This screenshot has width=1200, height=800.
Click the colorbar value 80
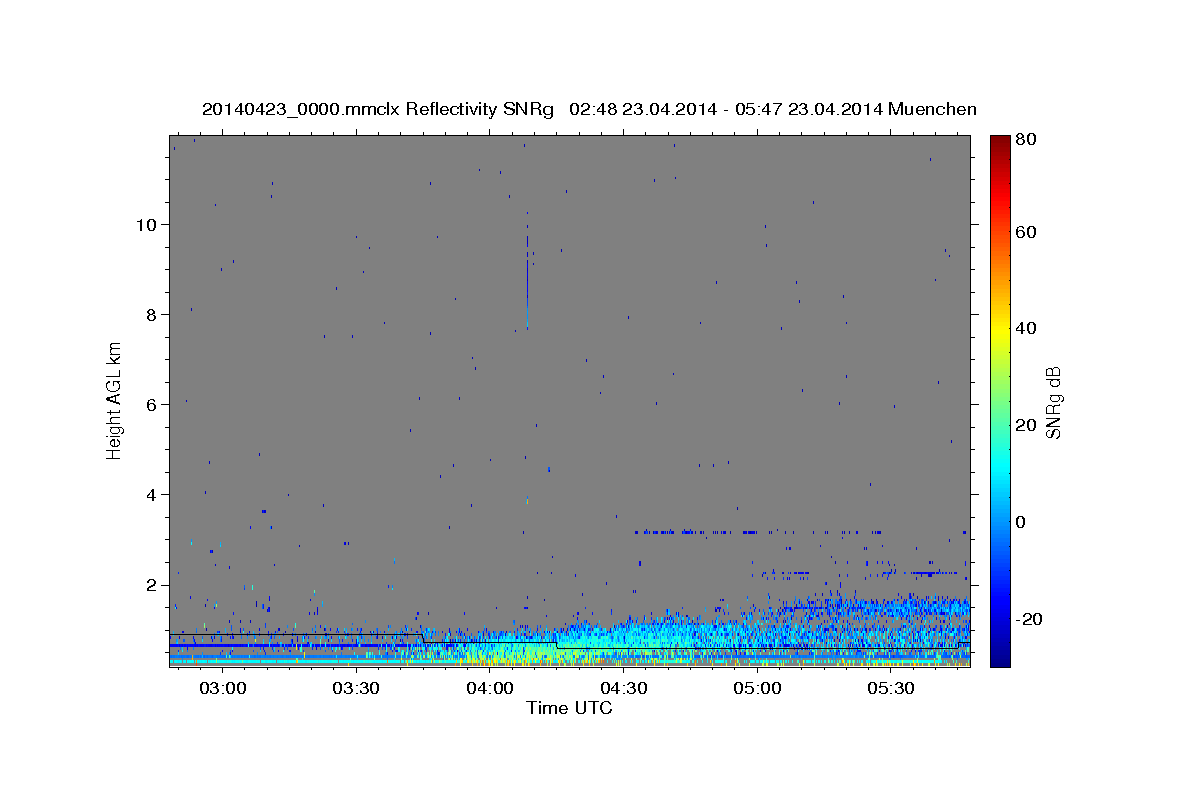pos(1028,140)
